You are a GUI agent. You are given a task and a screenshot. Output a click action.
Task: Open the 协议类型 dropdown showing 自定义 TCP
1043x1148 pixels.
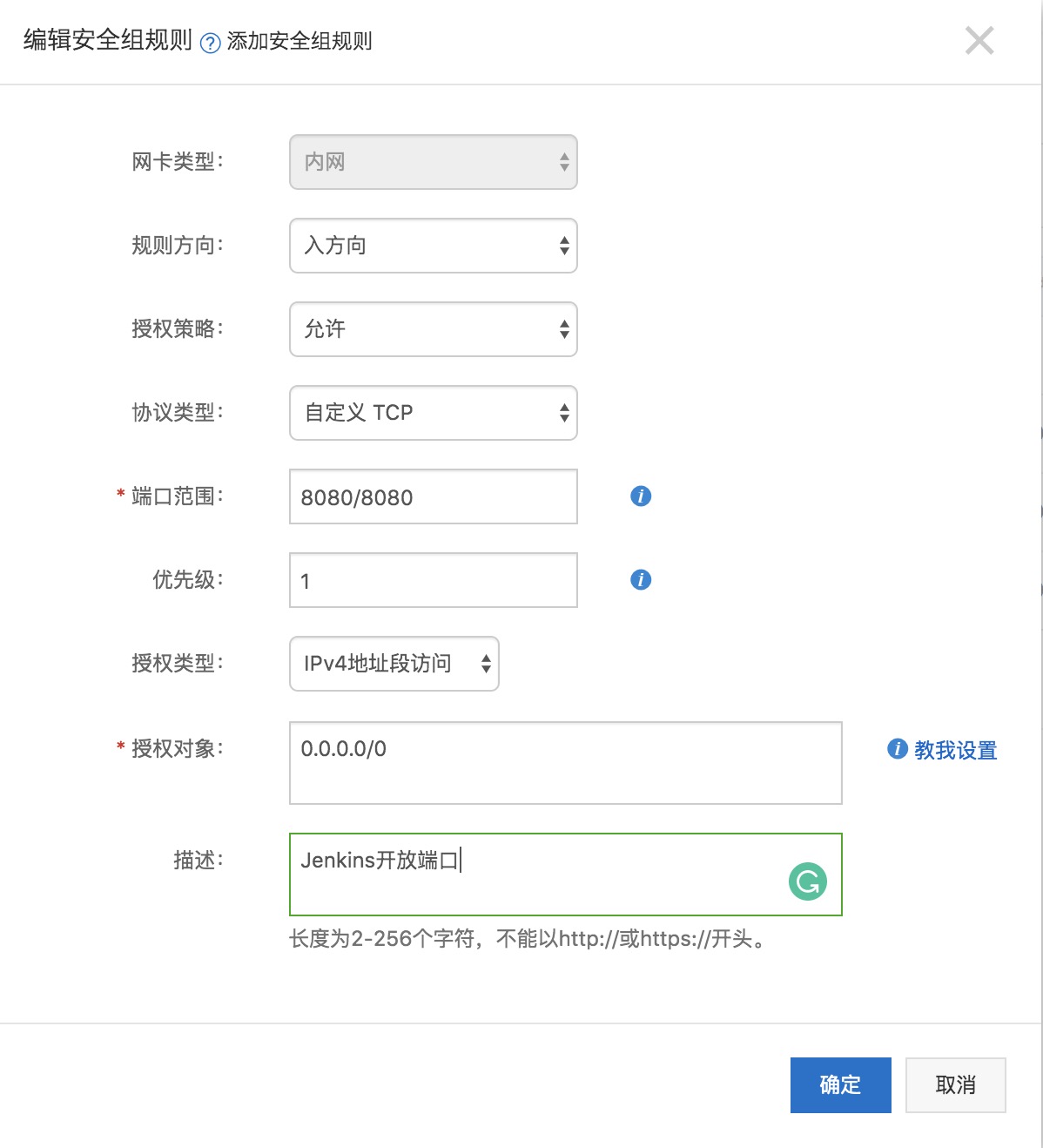(x=434, y=413)
